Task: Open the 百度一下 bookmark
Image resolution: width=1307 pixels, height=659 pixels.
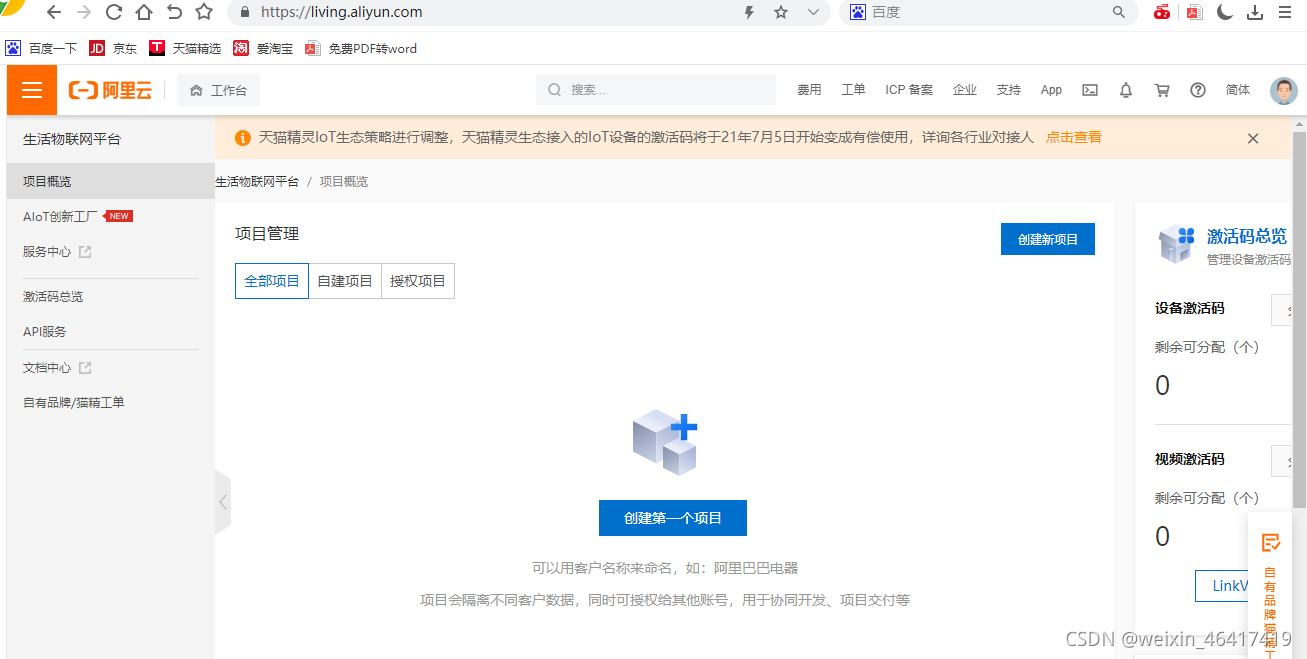Action: click(x=41, y=48)
